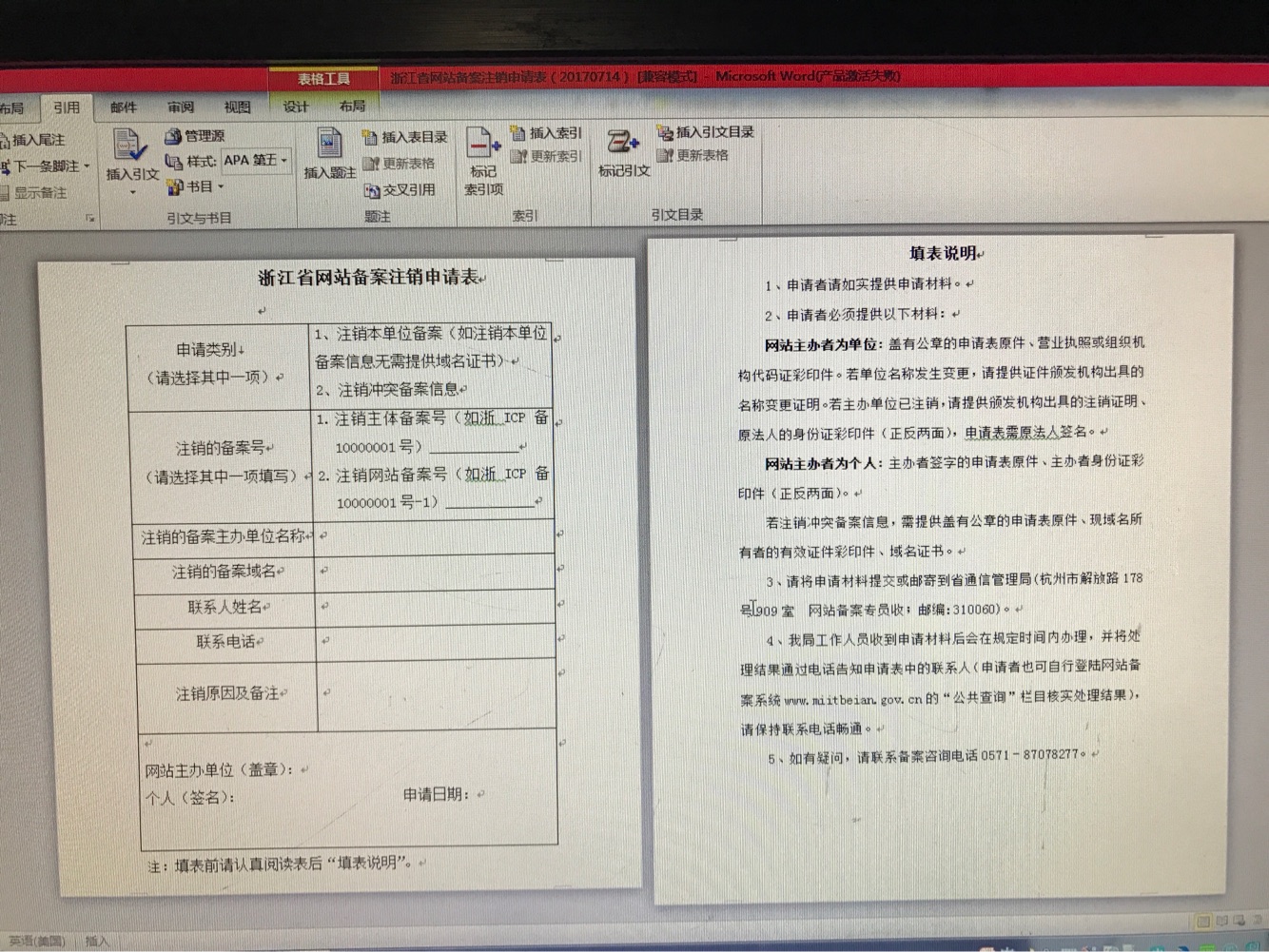Click 插入索引 (Insert Index)
1269x952 pixels.
pos(546,133)
